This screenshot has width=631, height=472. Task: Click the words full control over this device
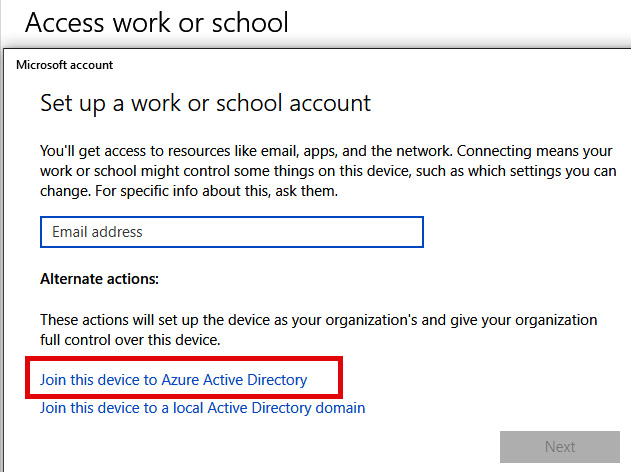(130, 340)
